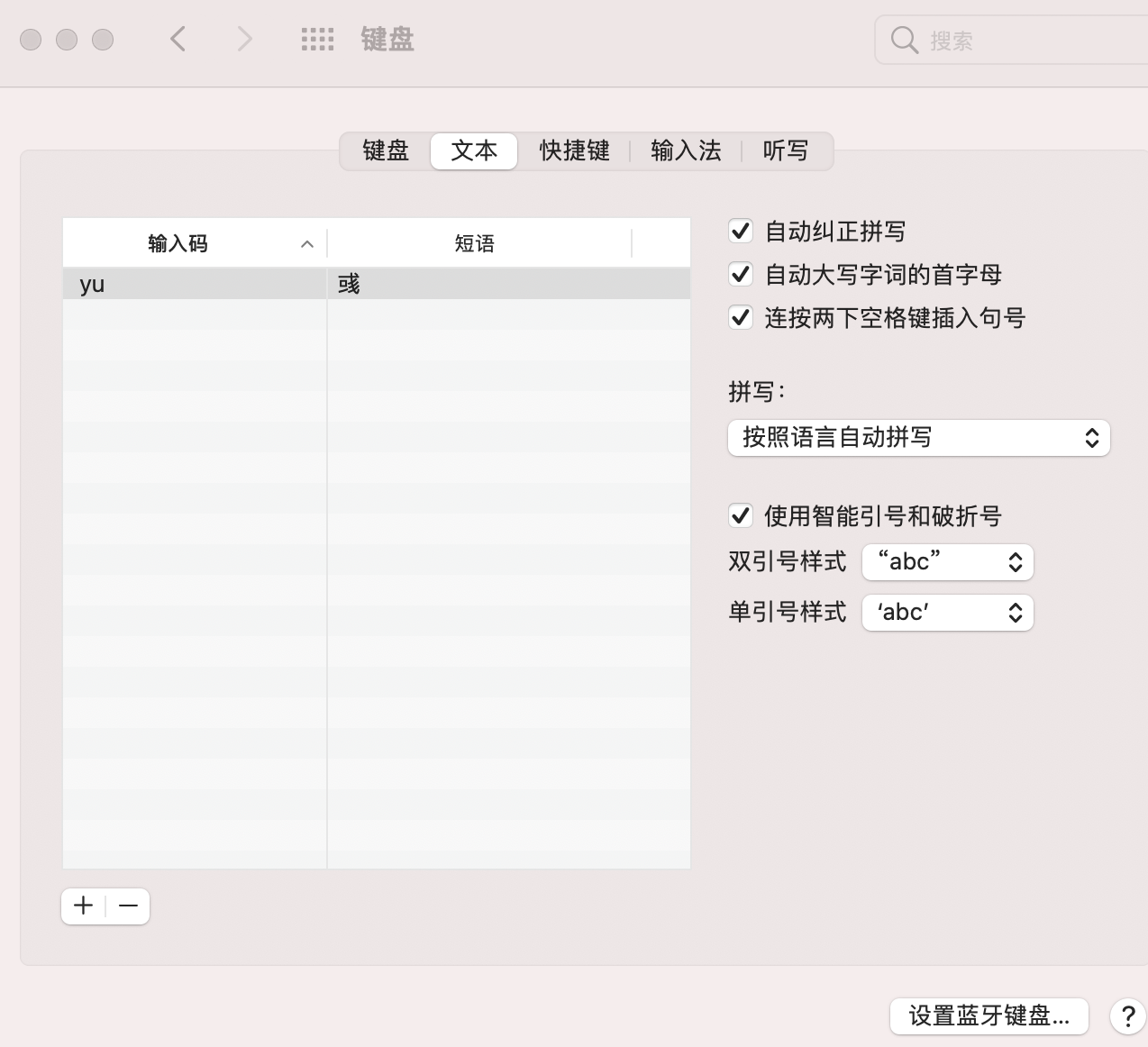Toggle sort arrow in 输入码 column header
The height and width of the screenshot is (1047, 1148).
click(307, 244)
